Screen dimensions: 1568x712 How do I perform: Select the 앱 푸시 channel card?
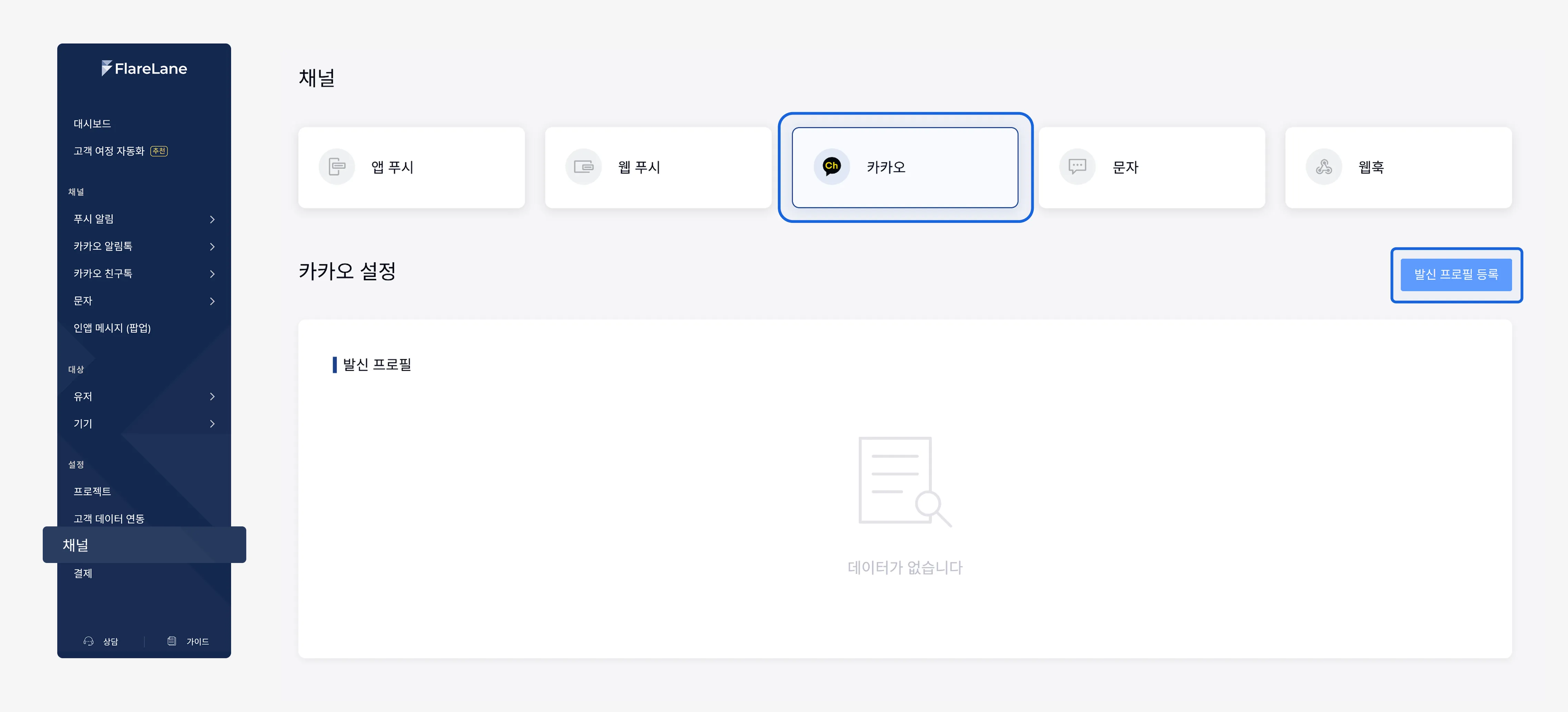click(x=411, y=167)
